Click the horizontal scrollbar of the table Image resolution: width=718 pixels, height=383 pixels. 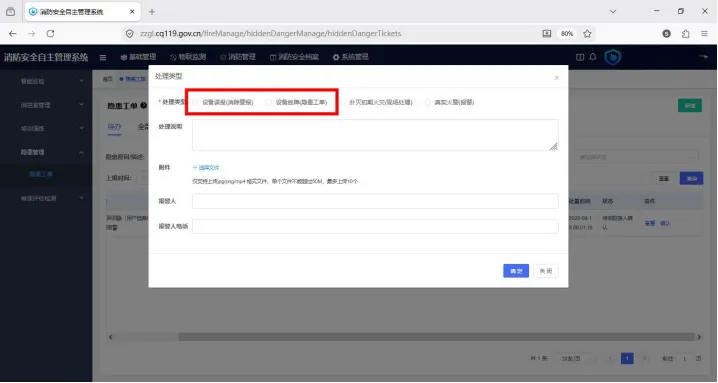[436, 337]
